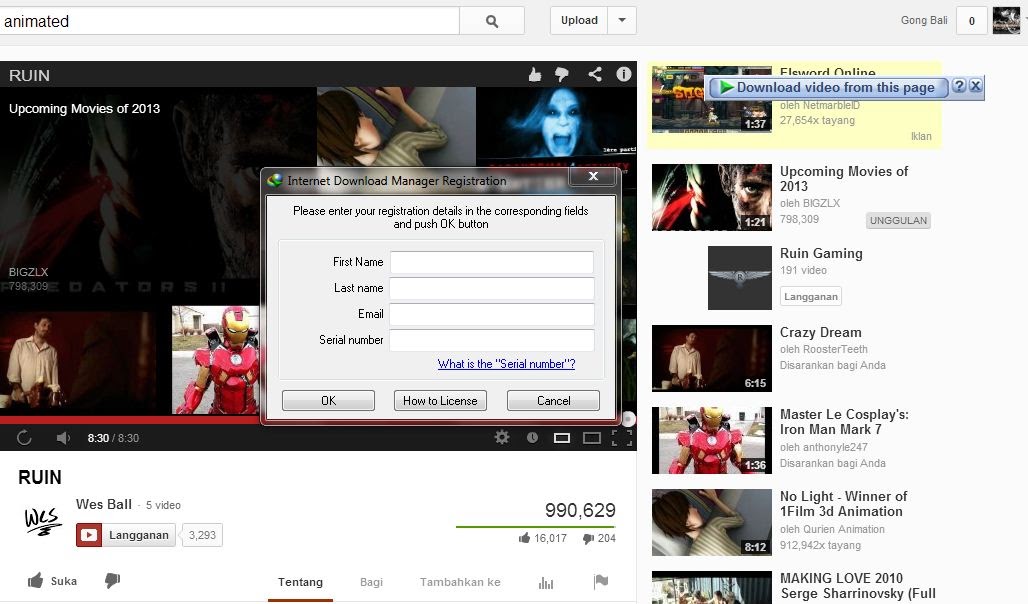Image resolution: width=1028 pixels, height=604 pixels.
Task: Click Download video from this page
Action: (827, 87)
